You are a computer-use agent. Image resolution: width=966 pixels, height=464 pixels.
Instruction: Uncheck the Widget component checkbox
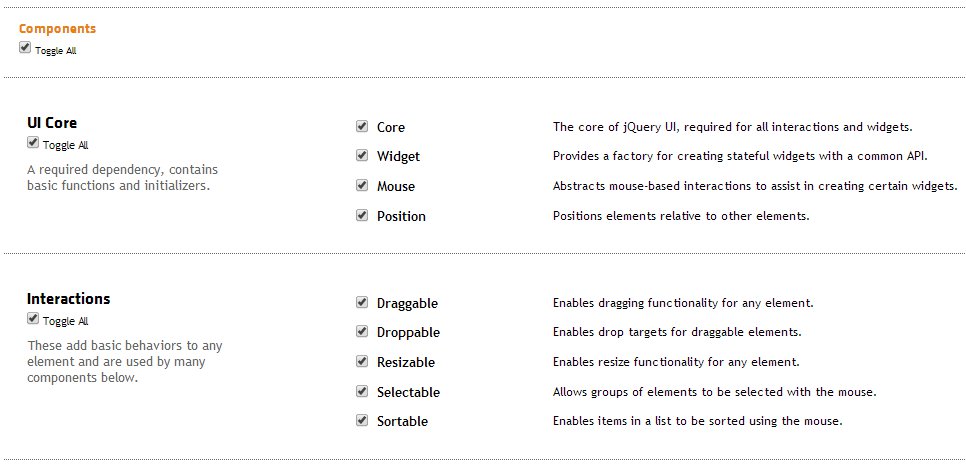coord(362,155)
